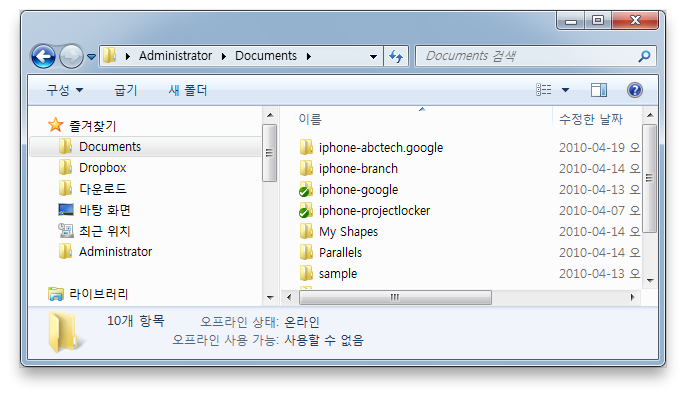Image resolution: width=686 pixels, height=397 pixels.
Task: Click the 라이브러리 library icon
Action: click(x=56, y=294)
